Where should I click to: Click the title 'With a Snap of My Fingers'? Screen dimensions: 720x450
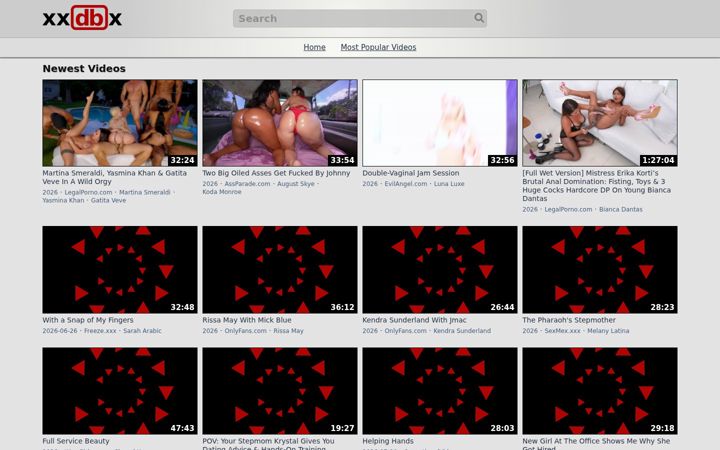(88, 320)
